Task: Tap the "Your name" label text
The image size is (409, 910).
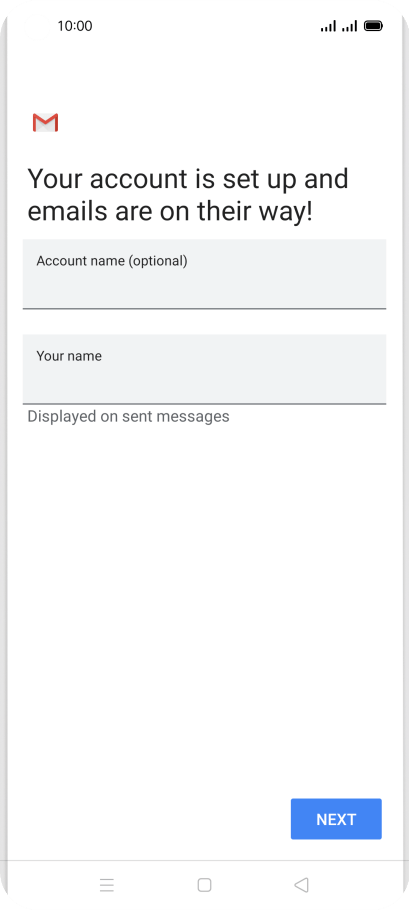Action: pos(69,356)
